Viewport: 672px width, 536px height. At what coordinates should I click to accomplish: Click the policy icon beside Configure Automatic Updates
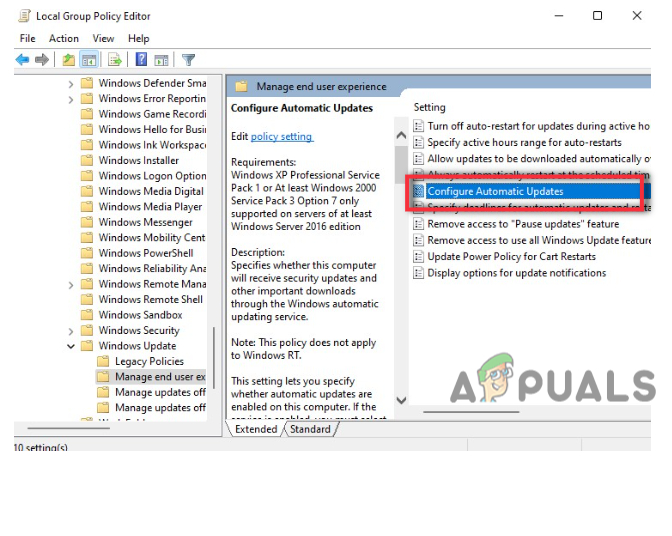(418, 191)
